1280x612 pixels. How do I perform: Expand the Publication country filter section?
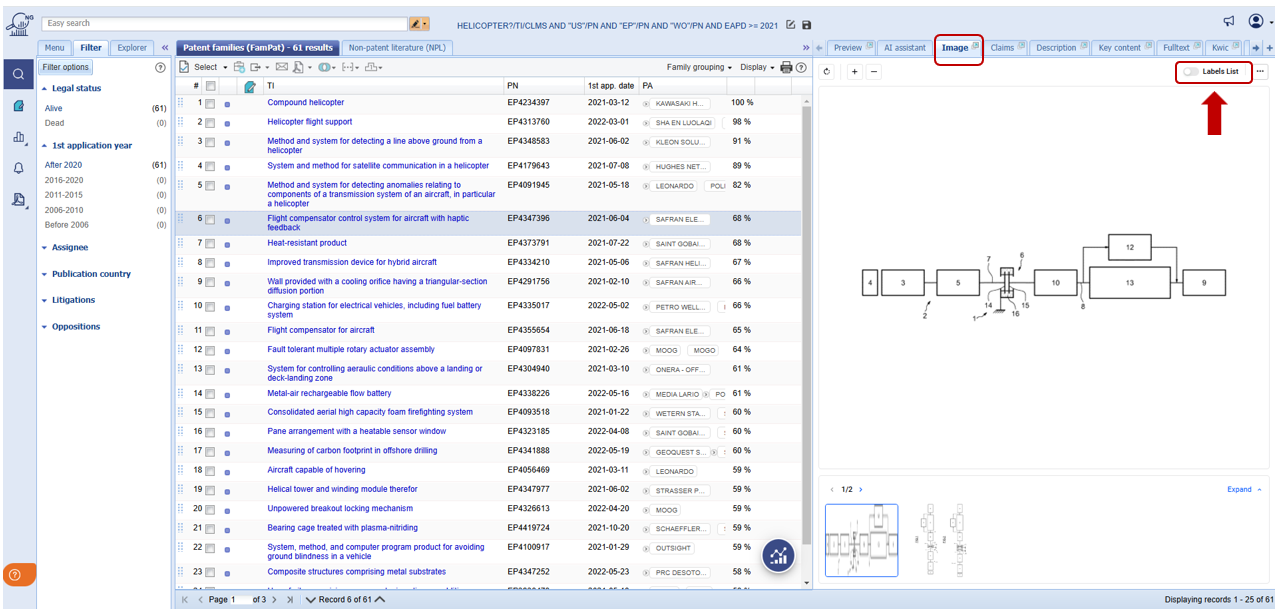click(86, 274)
